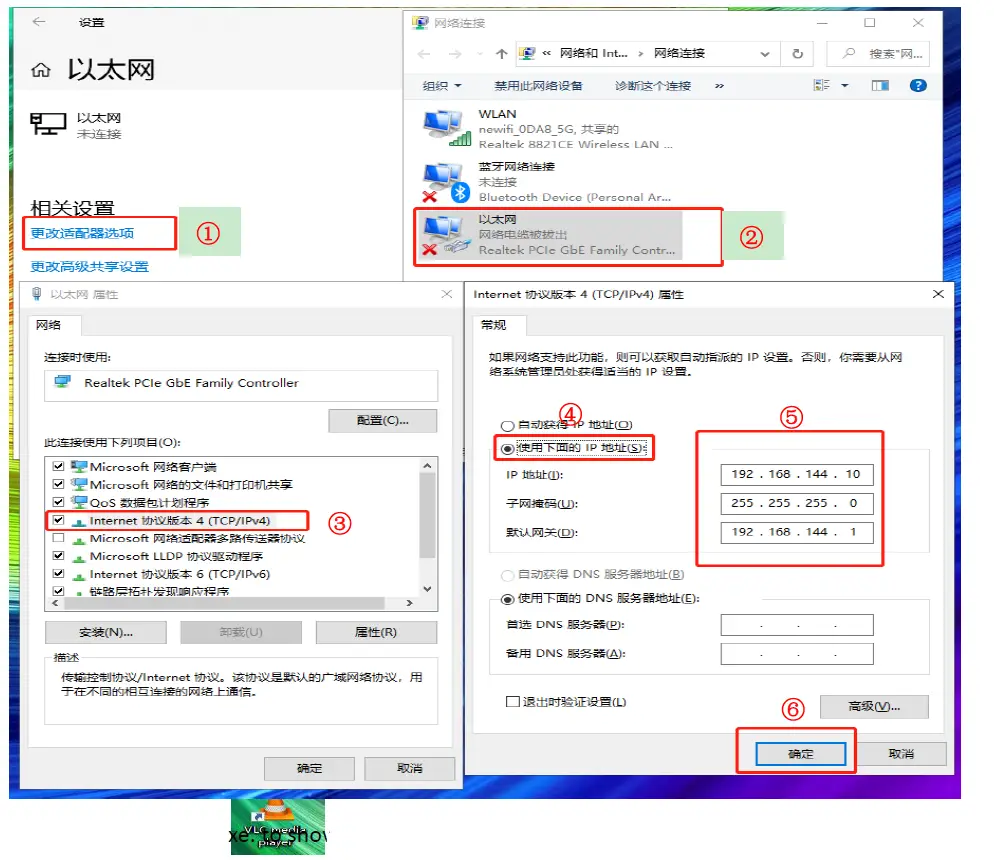The image size is (994, 860).
Task: Click the 默认网关 input field
Action: 797,532
